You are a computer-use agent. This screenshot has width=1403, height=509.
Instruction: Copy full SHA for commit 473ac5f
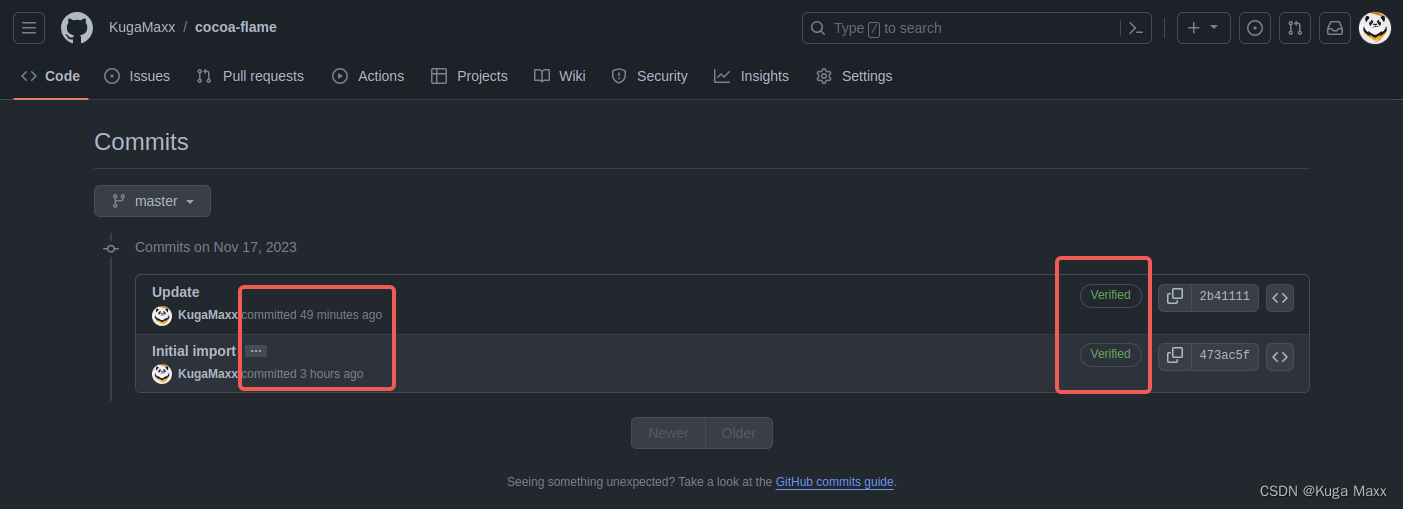click(1175, 356)
